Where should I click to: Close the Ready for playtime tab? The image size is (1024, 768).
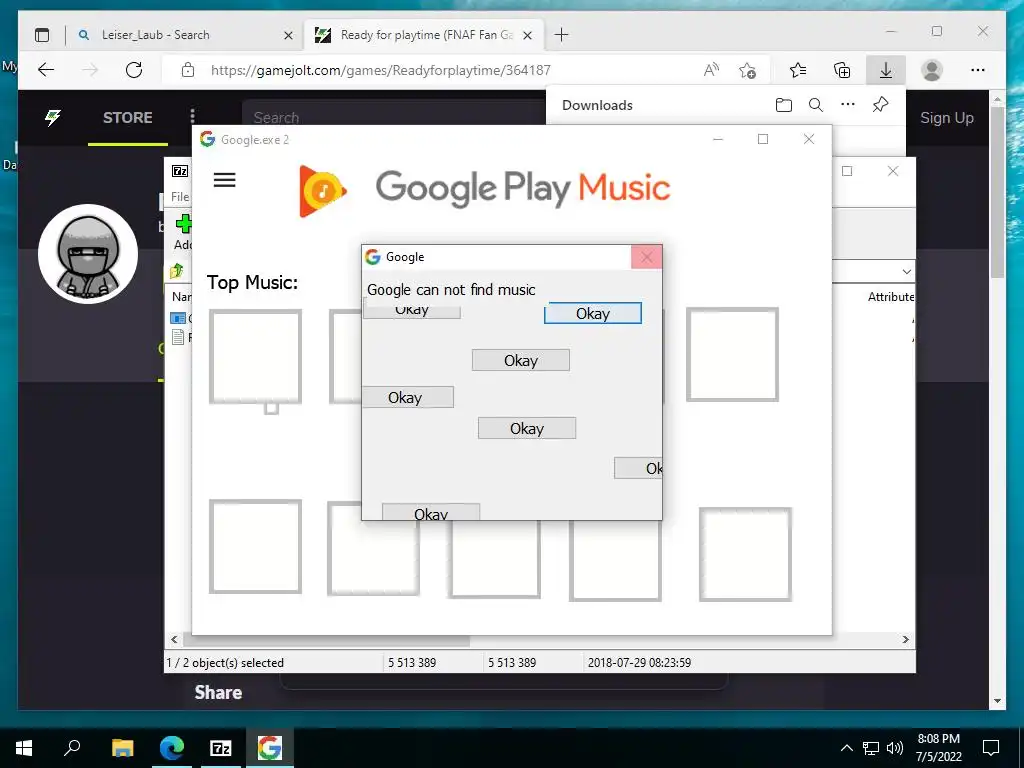528,35
